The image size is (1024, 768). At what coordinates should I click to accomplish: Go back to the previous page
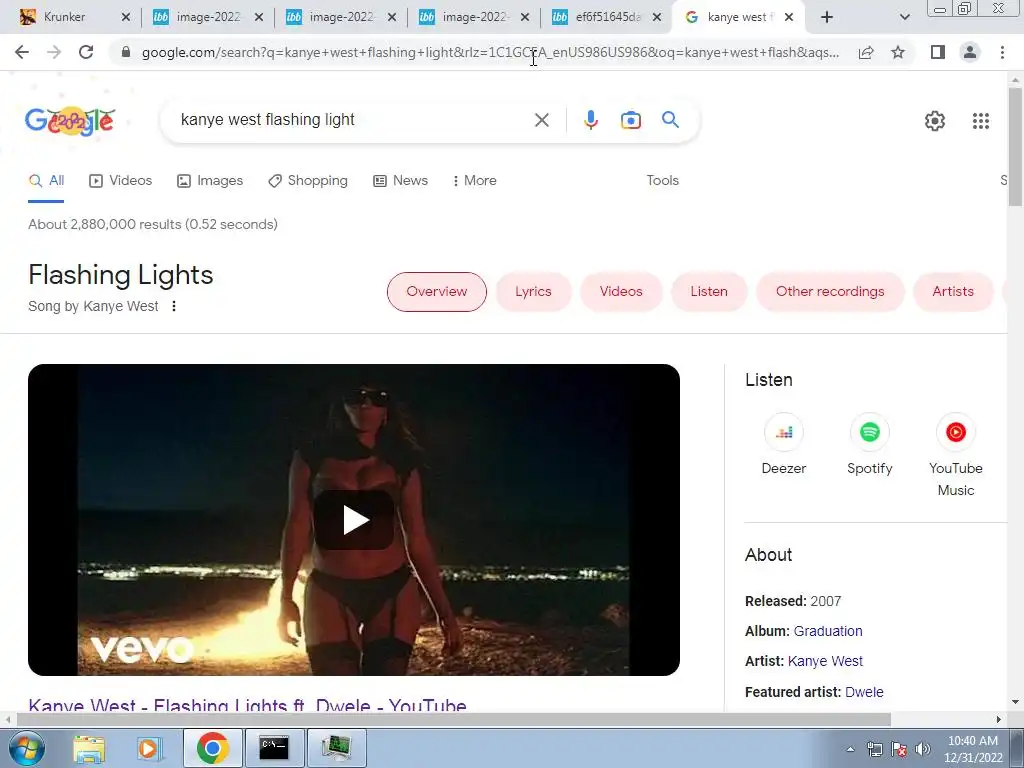click(x=22, y=52)
